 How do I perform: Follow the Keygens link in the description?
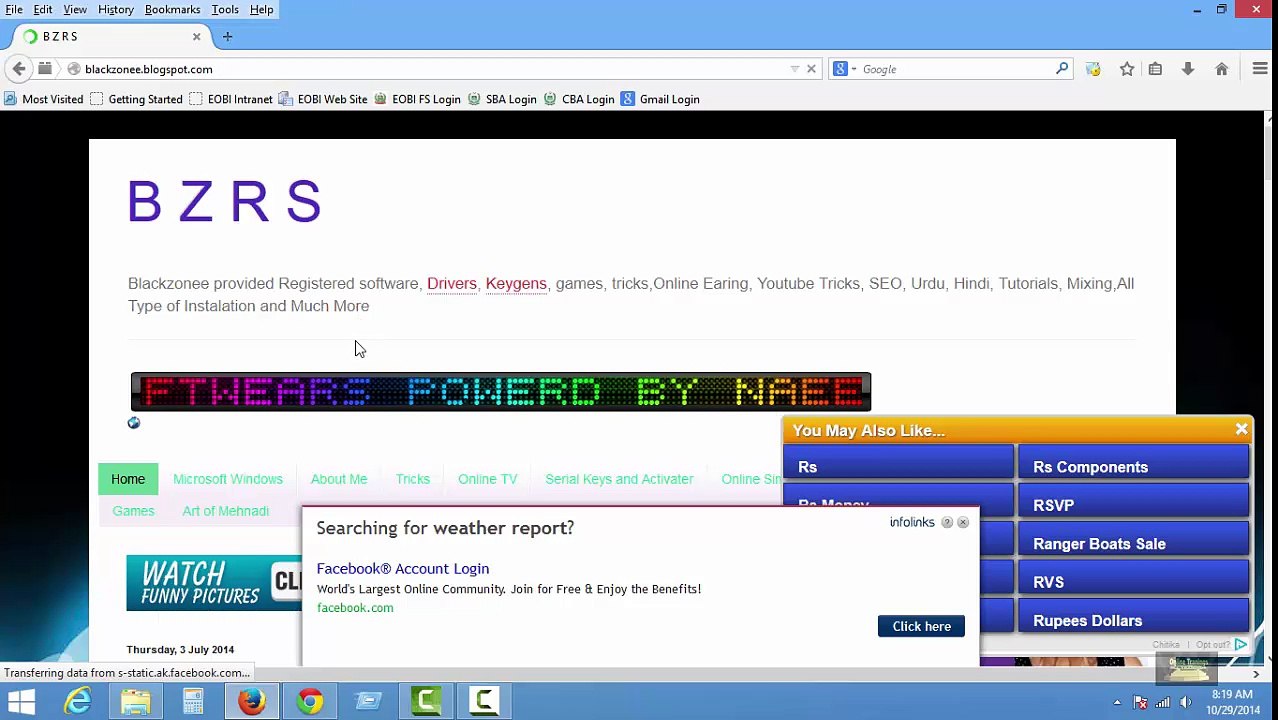(516, 283)
